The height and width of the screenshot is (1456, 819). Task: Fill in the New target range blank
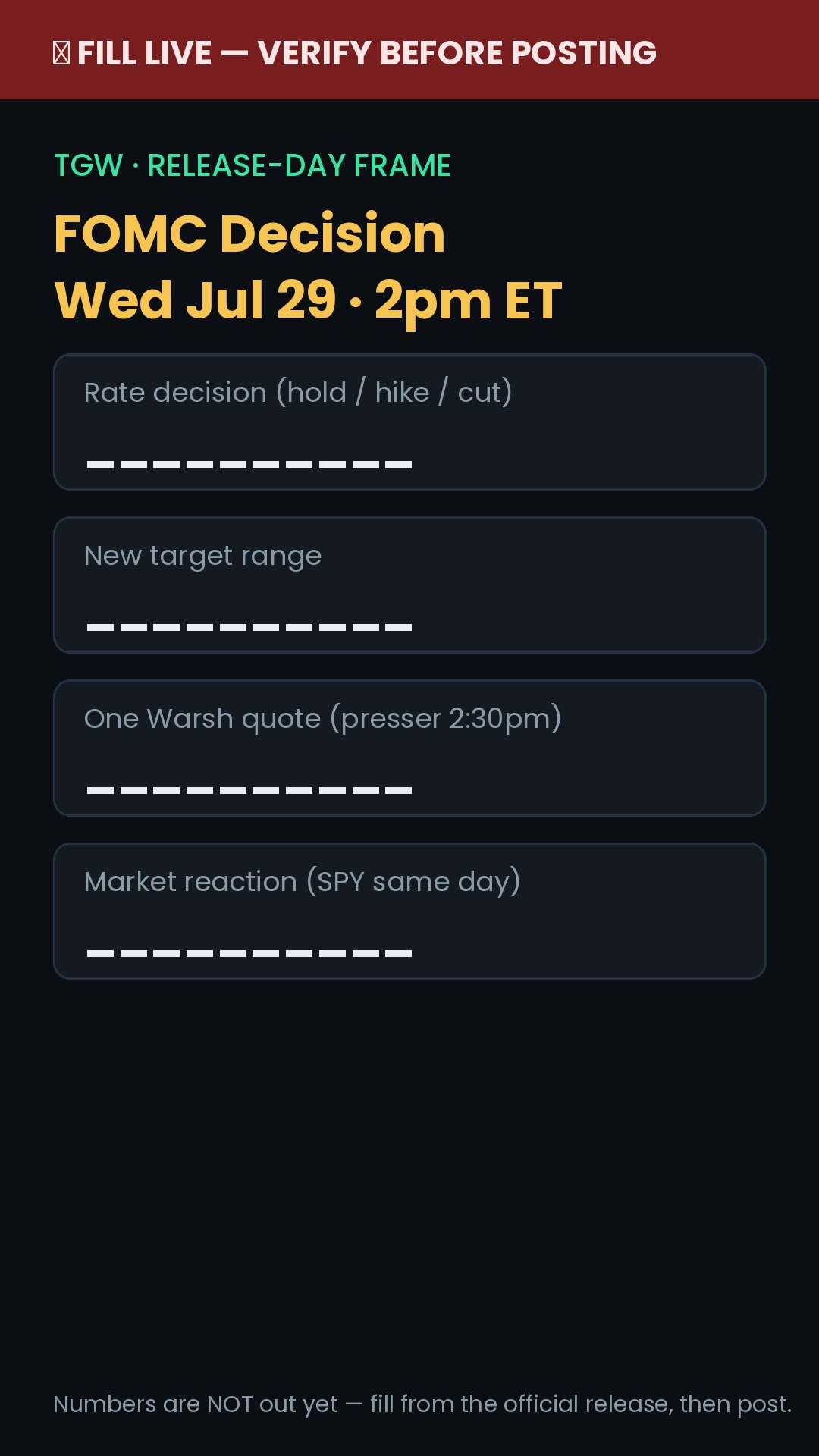point(249,627)
